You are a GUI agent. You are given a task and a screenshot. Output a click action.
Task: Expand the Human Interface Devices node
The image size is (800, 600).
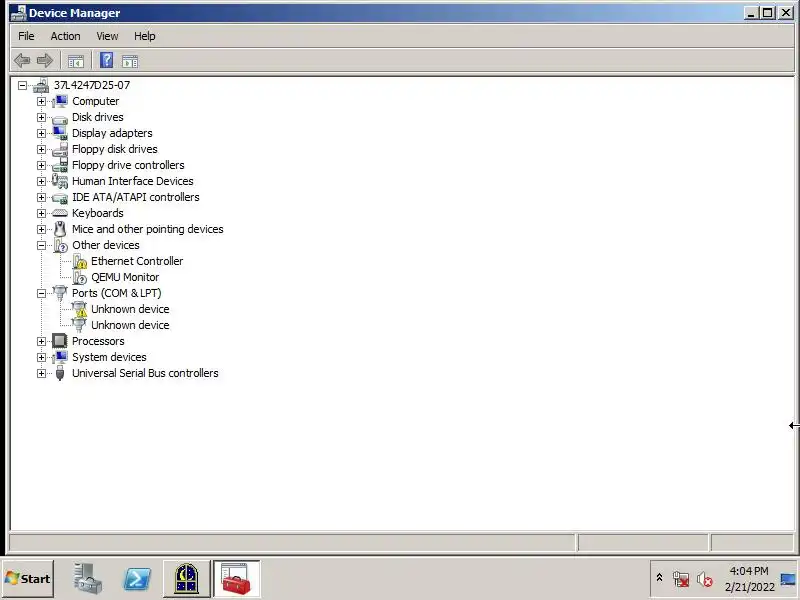click(x=41, y=181)
